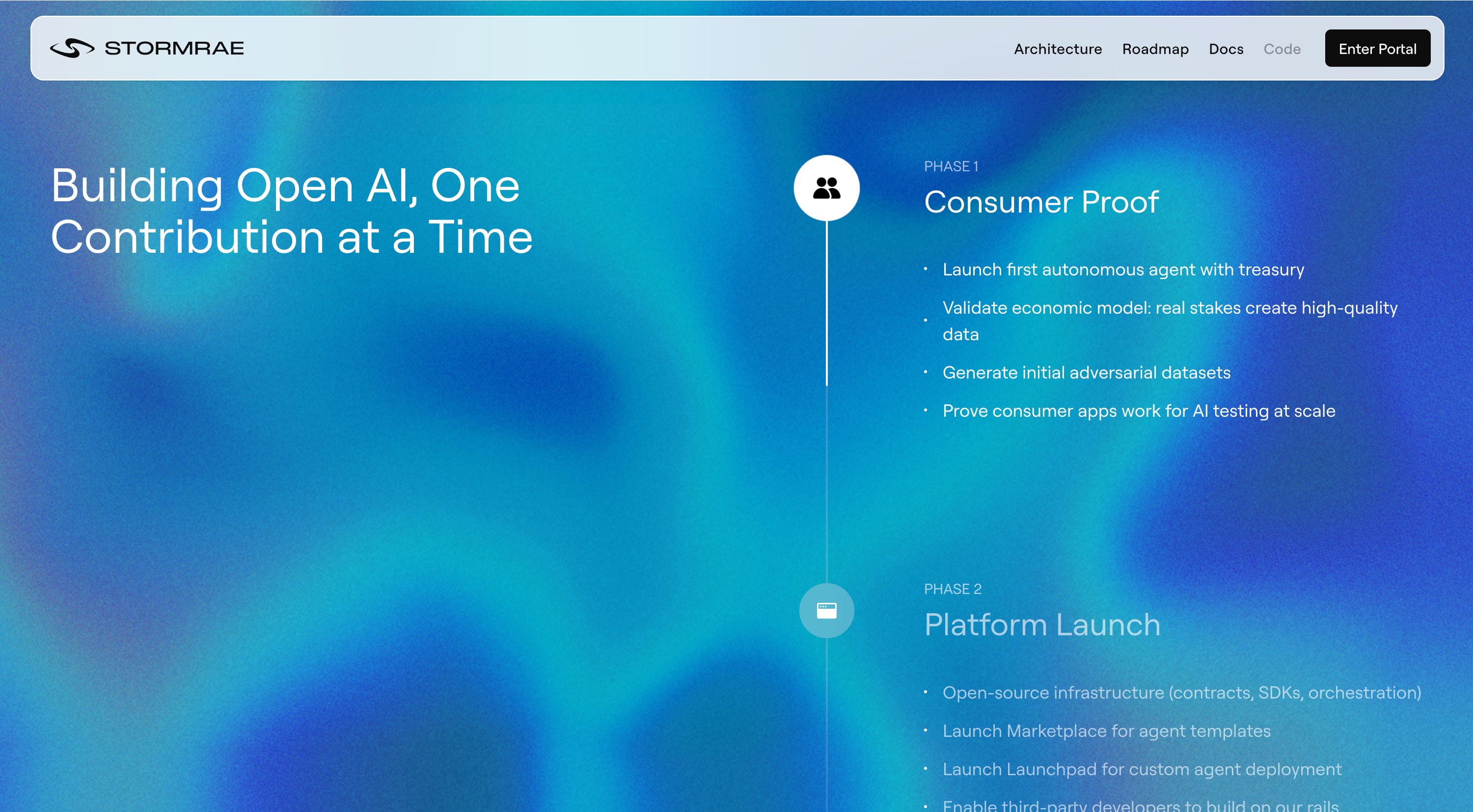Click 'Launch first autonomous agent with treasury' item

pos(1122,270)
